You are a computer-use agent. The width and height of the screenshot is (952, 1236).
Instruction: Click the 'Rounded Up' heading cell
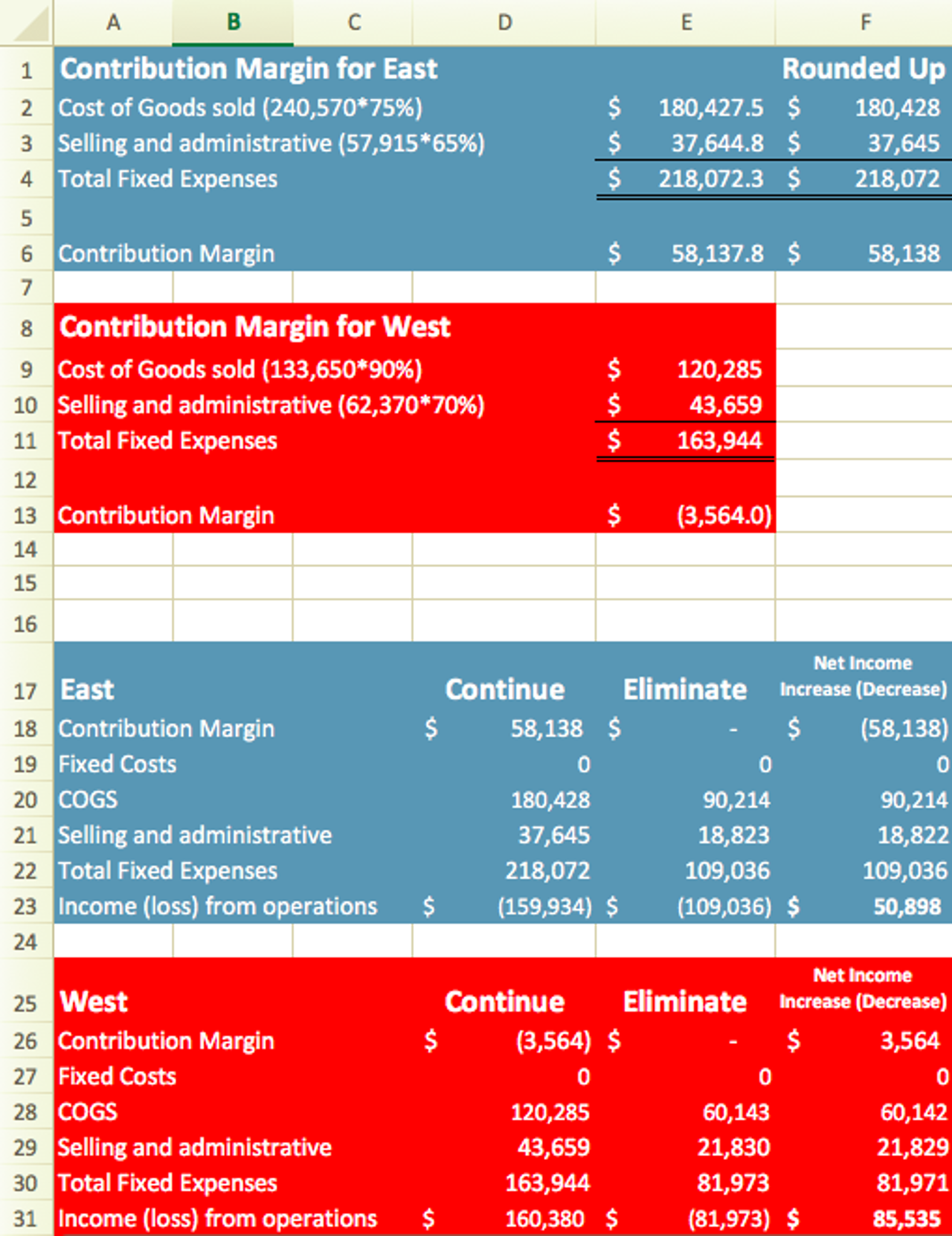click(864, 69)
